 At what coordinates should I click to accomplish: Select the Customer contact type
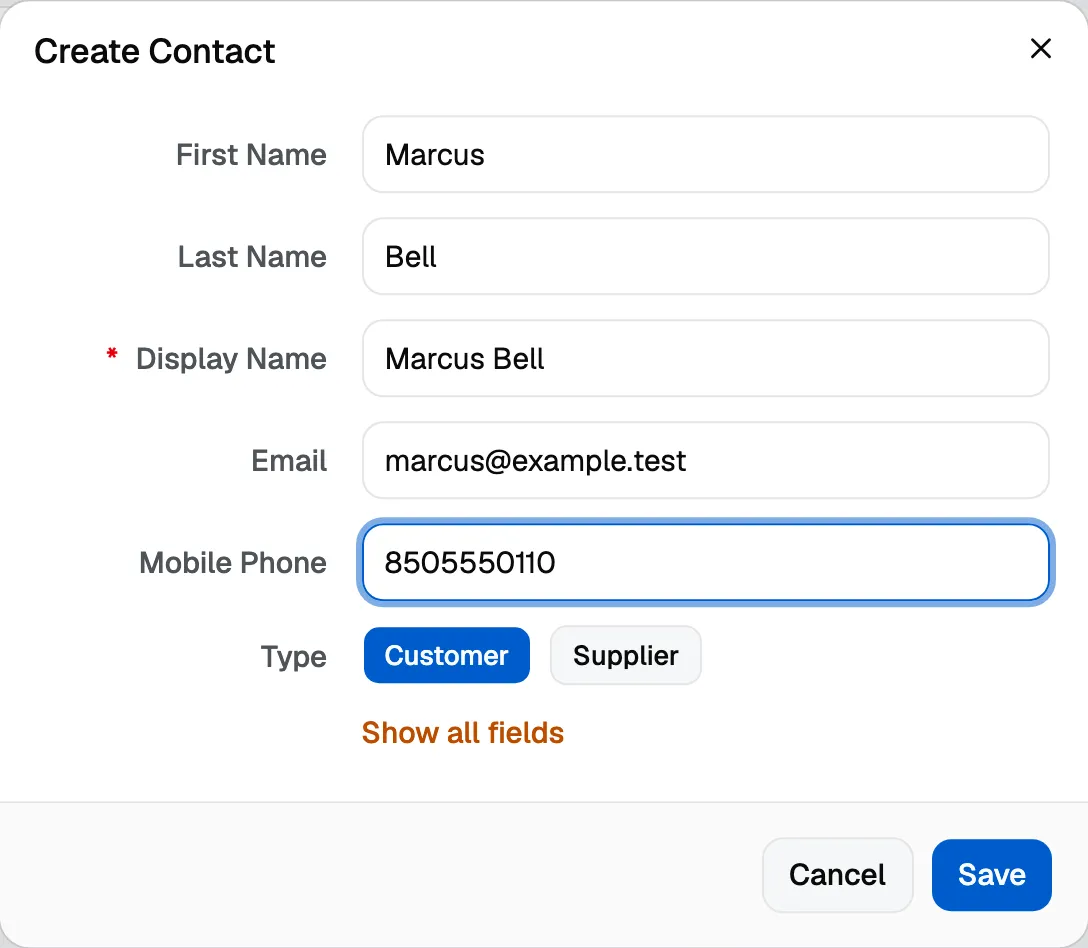tap(447, 655)
